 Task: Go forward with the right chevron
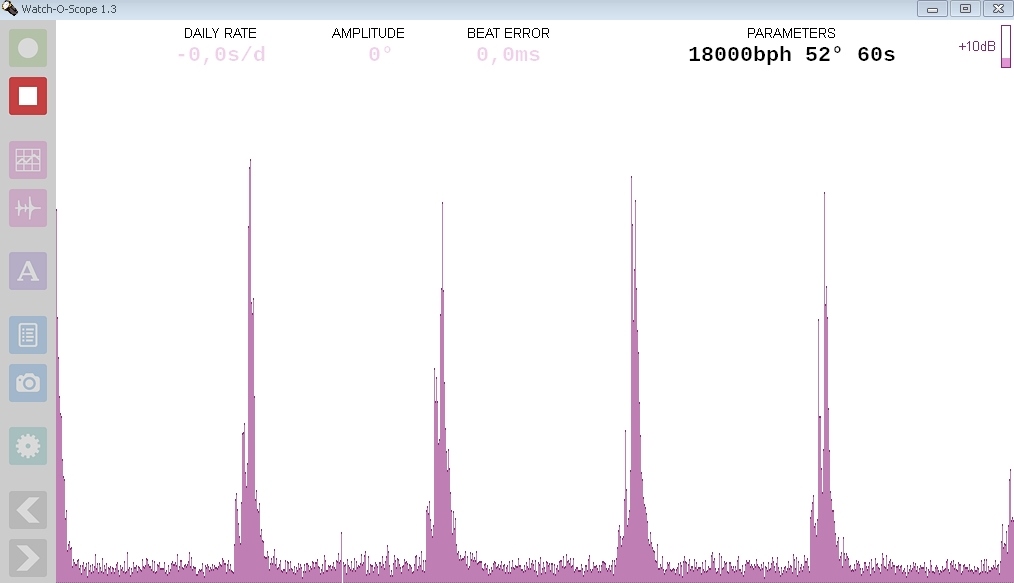point(28,558)
